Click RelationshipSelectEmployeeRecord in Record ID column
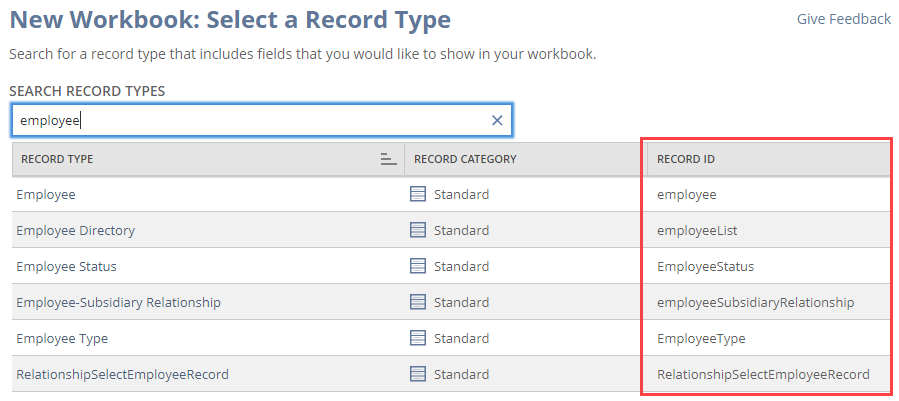Screen dimensions: 899x401 pyautogui.click(x=763, y=375)
